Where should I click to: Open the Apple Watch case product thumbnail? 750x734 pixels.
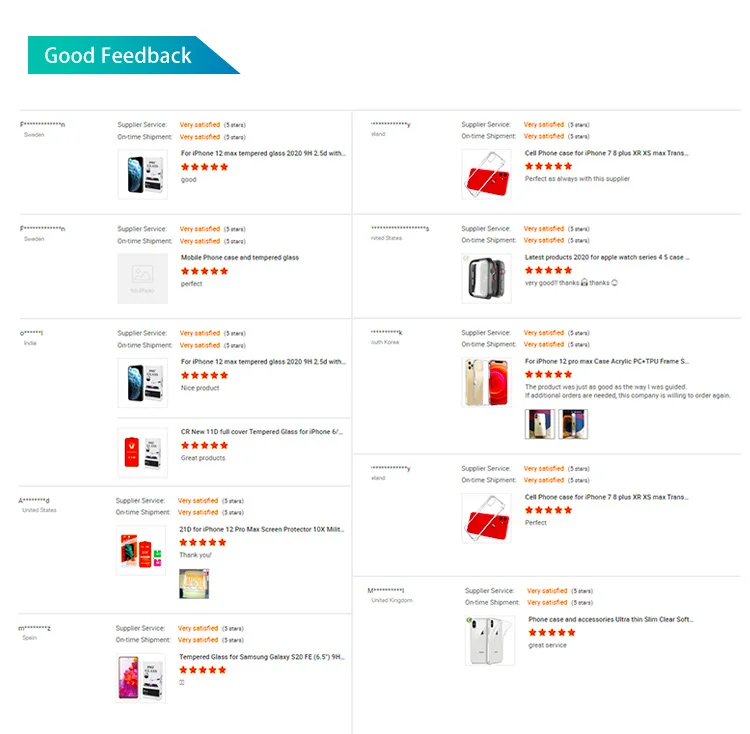486,277
